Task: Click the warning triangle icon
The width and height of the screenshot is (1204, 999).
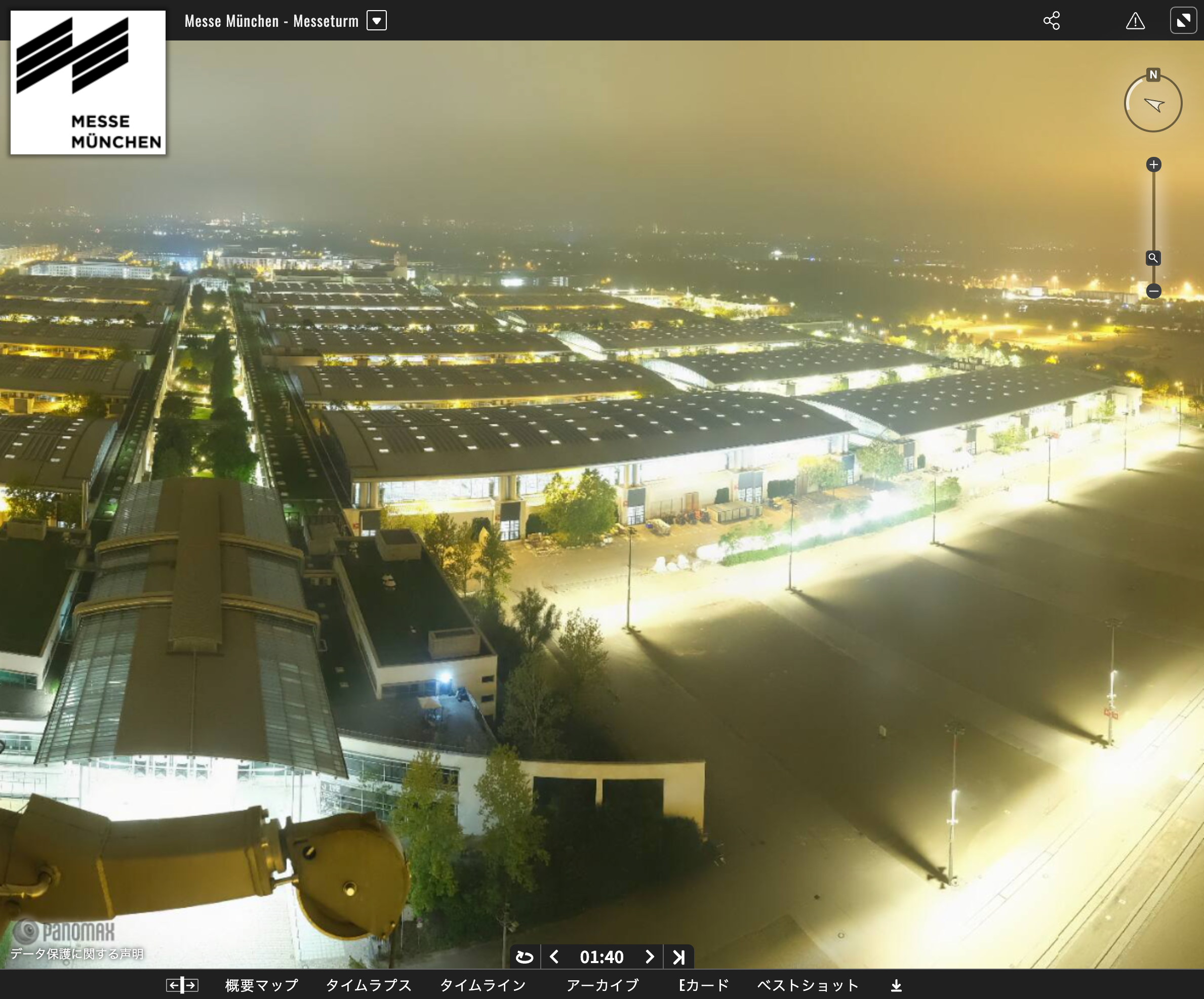Action: click(1135, 21)
